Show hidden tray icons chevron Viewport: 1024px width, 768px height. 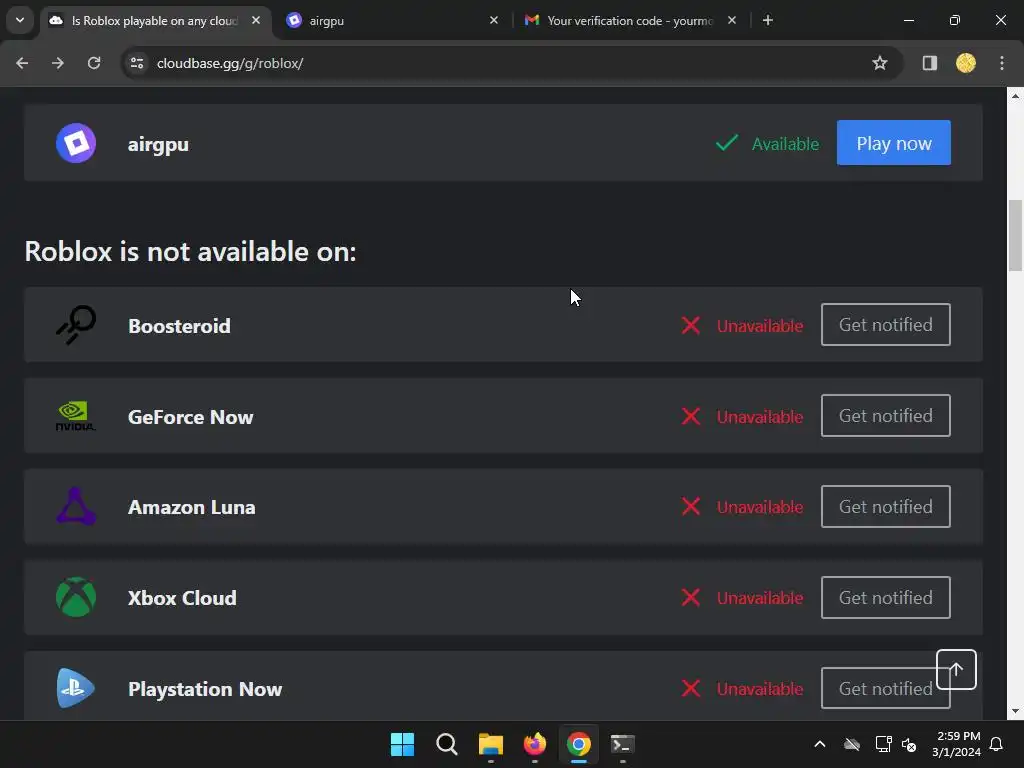(820, 744)
